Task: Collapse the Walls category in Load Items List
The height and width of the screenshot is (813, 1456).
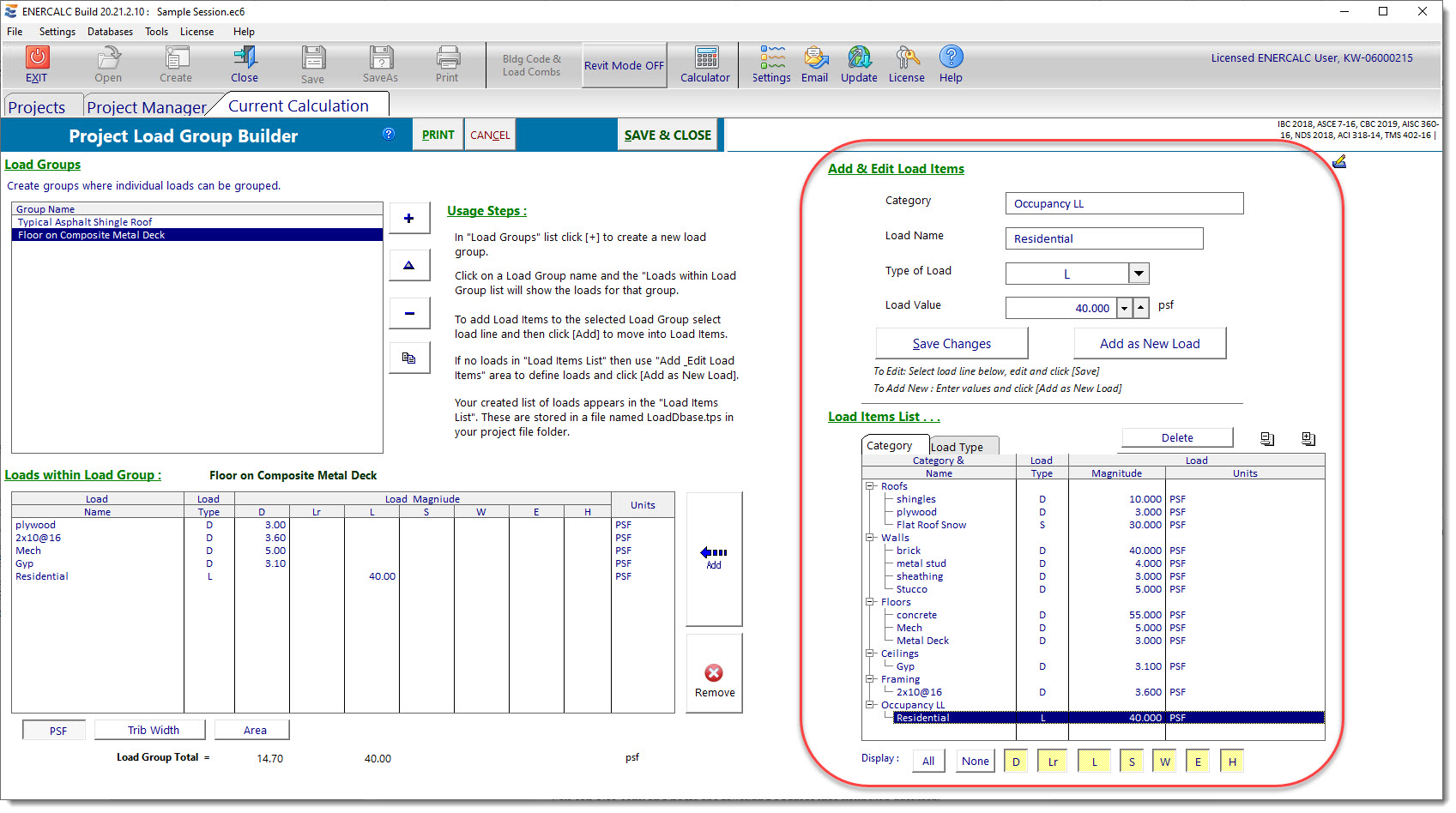Action: click(870, 538)
